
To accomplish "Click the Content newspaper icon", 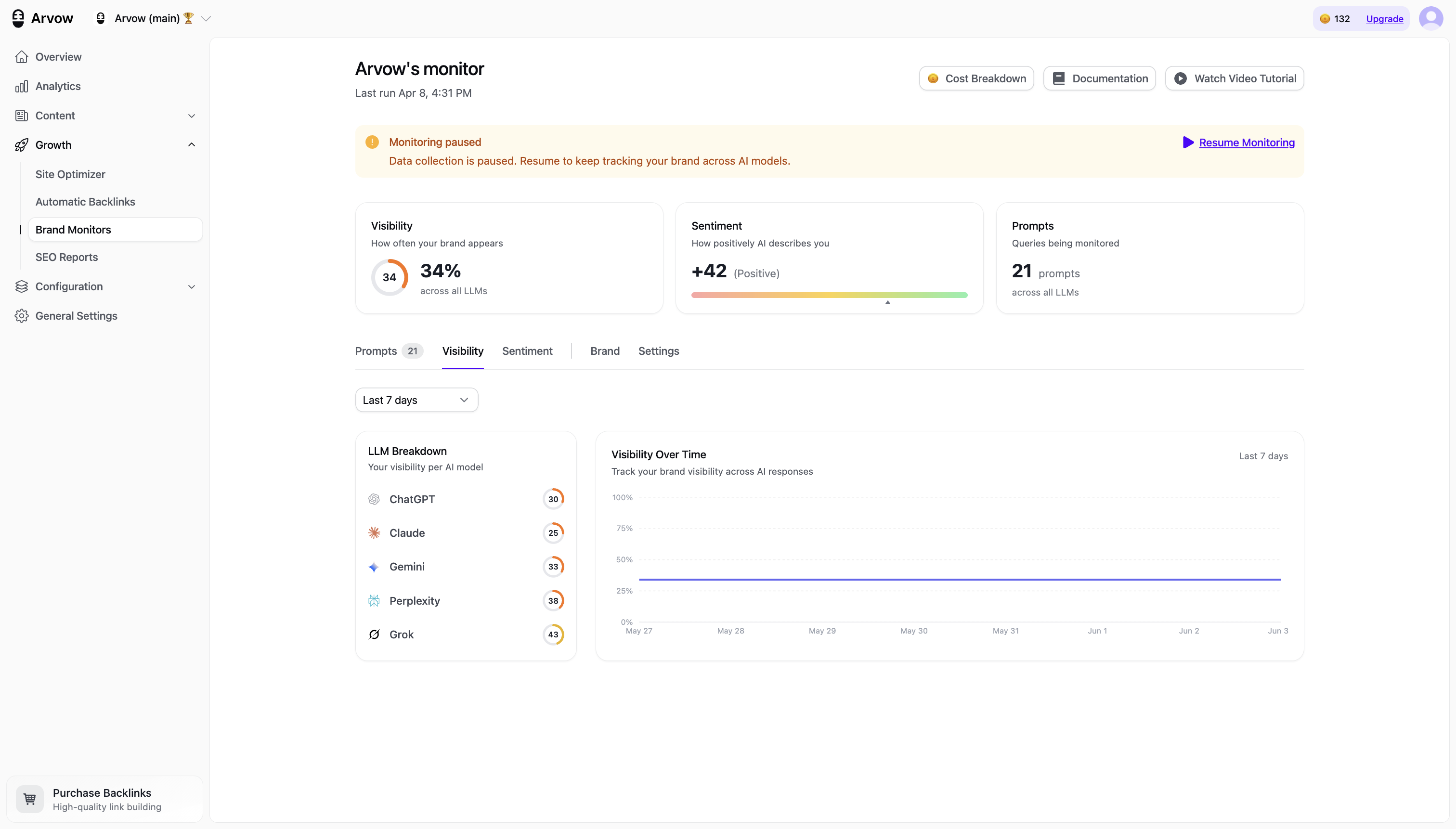I will click(x=22, y=116).
